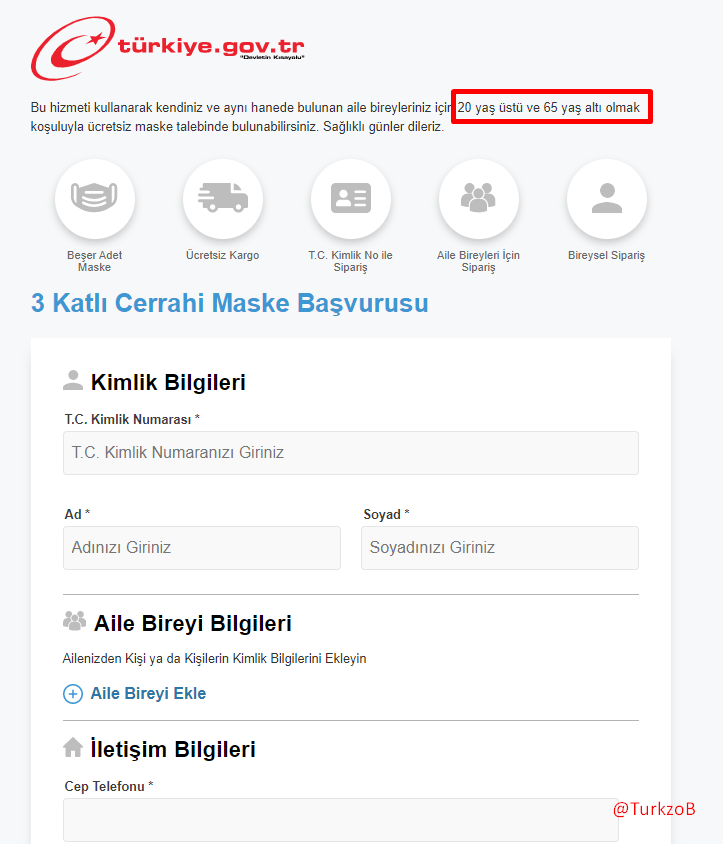Image resolution: width=723 pixels, height=844 pixels.
Task: Click the group icon beside Aile Bireyi Bilgileri
Action: point(74,621)
